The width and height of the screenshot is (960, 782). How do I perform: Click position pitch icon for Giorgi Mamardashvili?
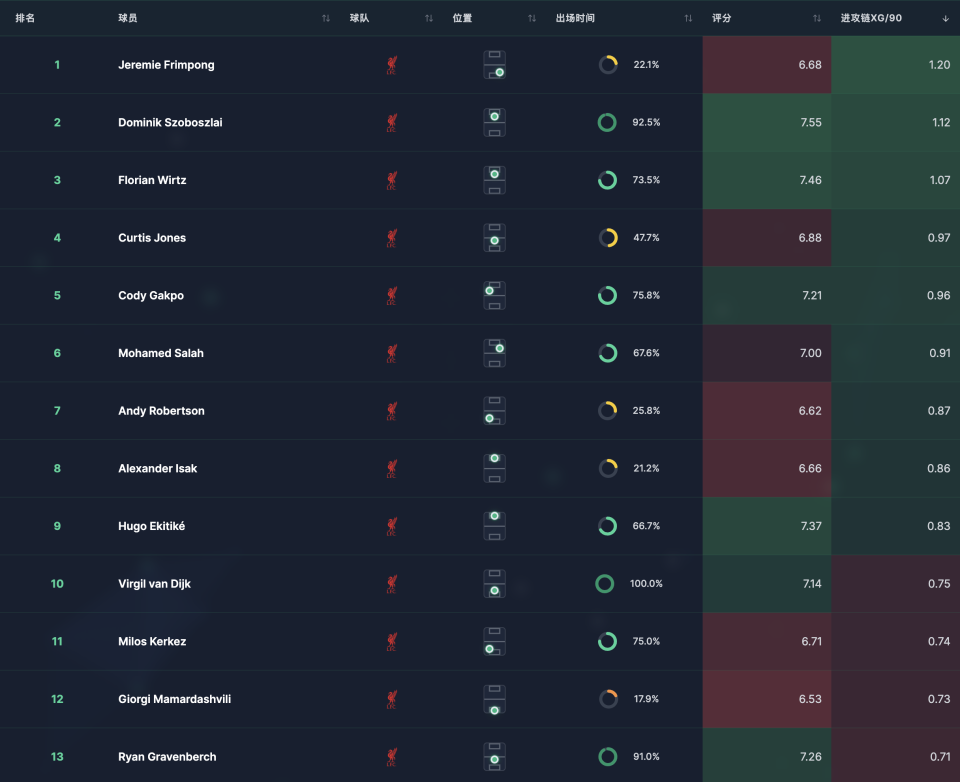click(494, 699)
